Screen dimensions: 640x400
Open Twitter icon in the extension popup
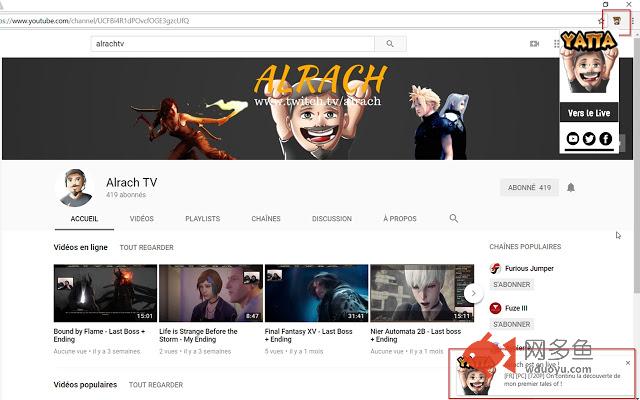pos(589,139)
